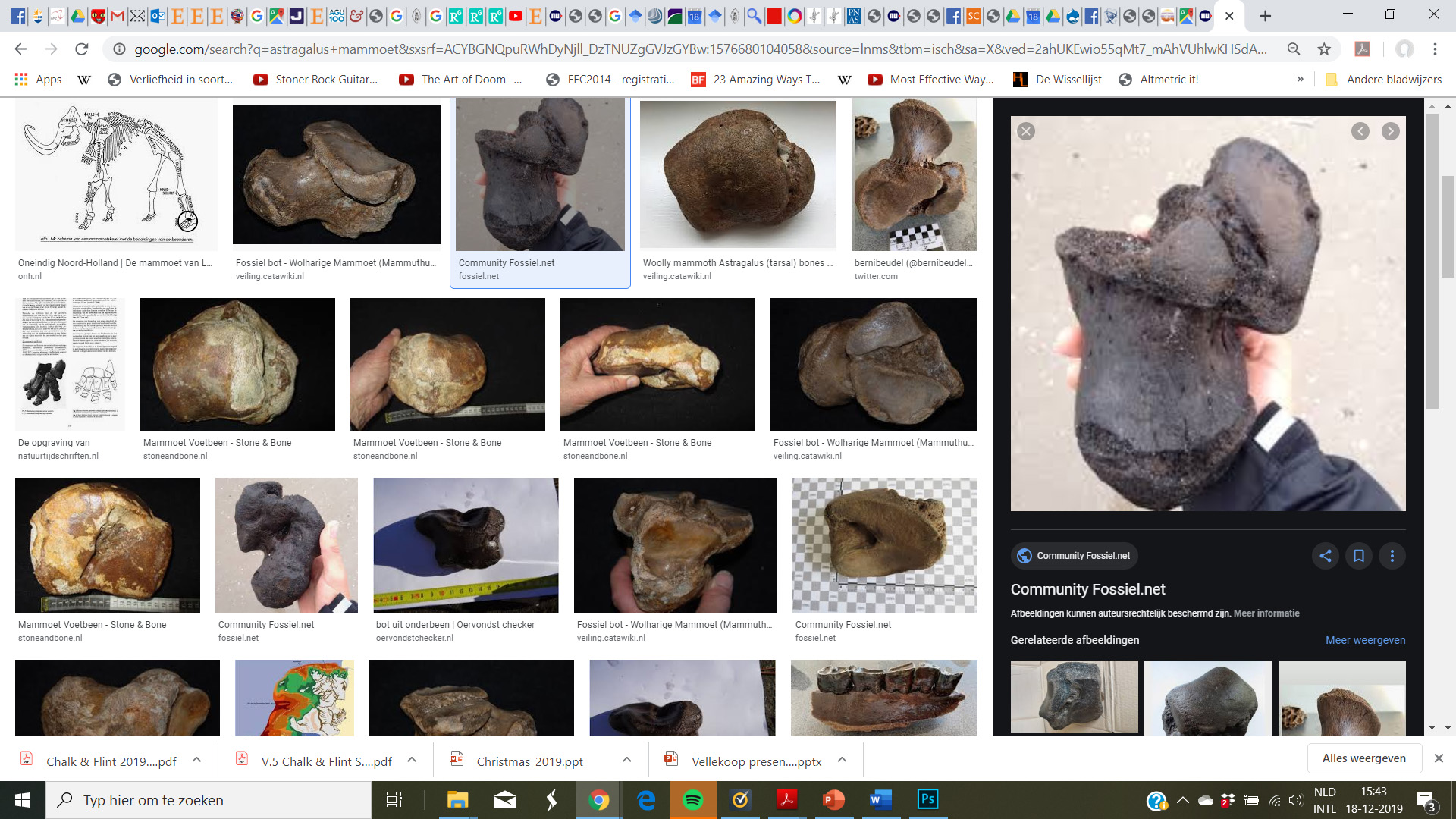
Task: Save image with bookmark icon
Action: (x=1358, y=556)
